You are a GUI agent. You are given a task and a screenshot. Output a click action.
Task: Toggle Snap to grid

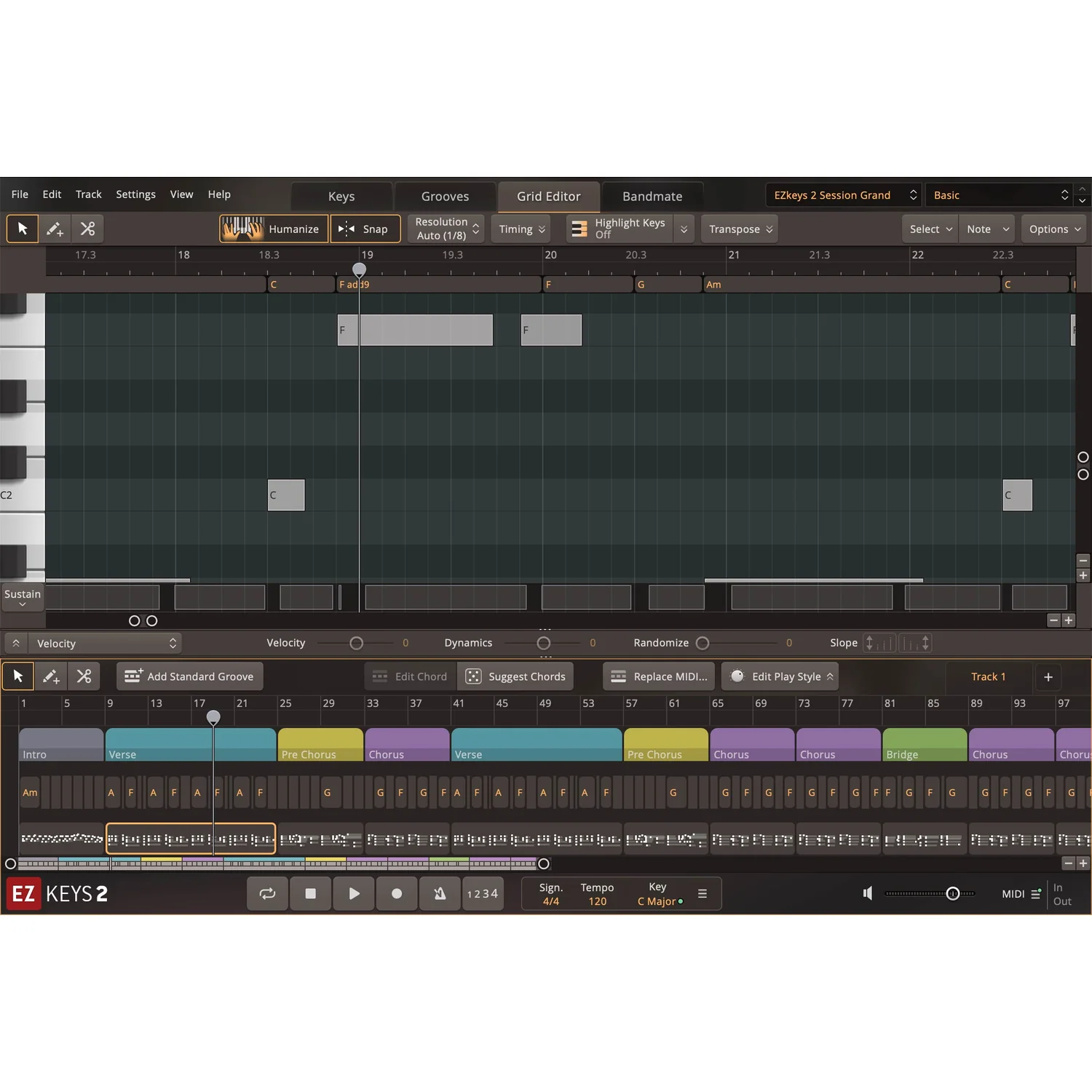[365, 229]
